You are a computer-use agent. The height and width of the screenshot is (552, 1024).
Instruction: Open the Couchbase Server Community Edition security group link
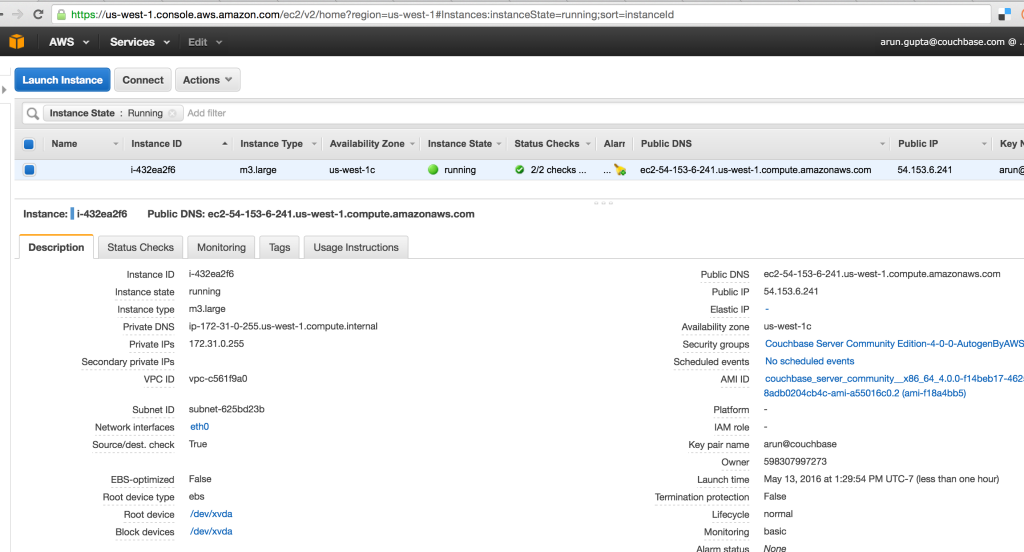click(894, 344)
